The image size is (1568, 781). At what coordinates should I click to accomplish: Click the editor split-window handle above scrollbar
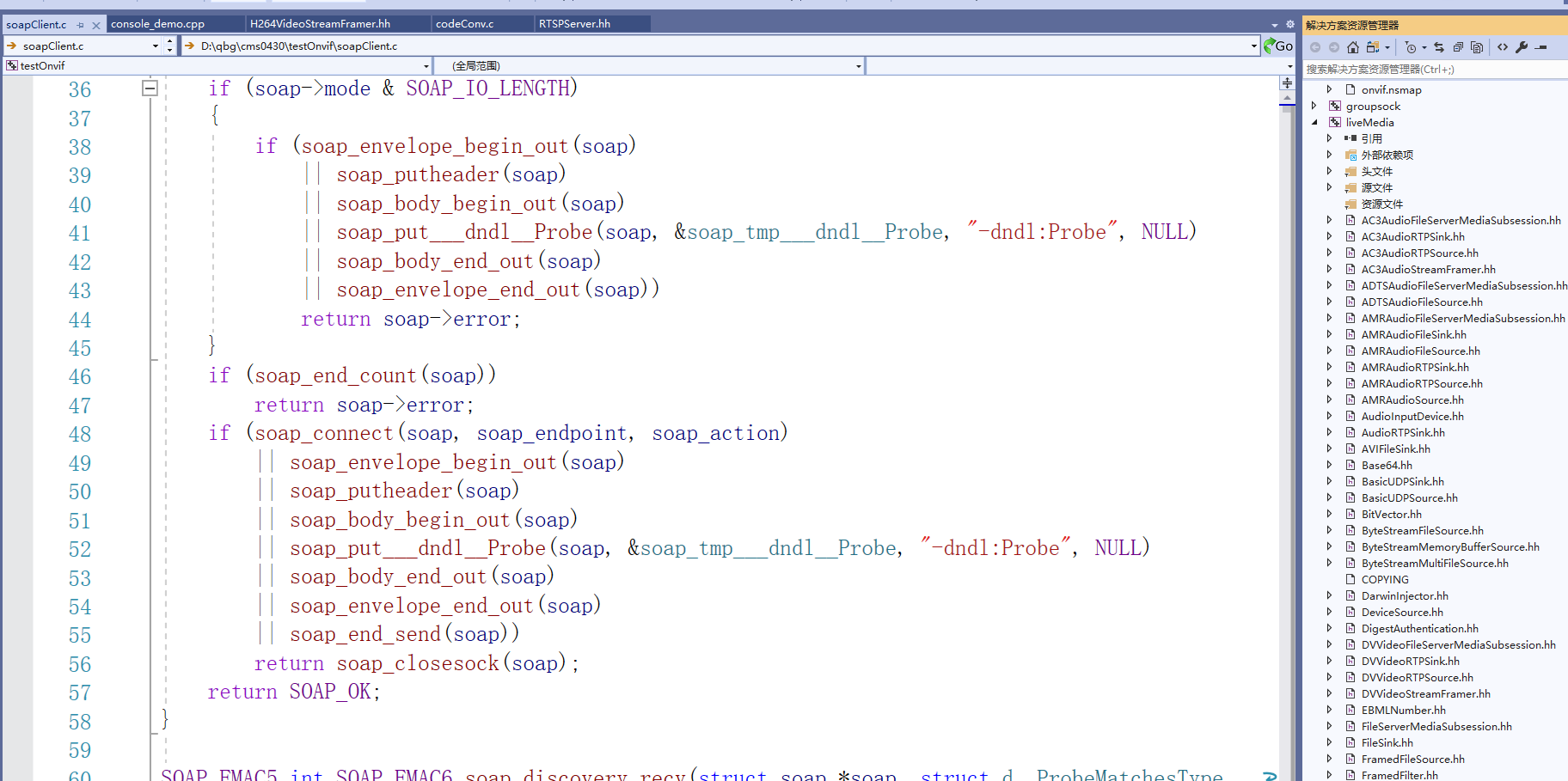pyautogui.click(x=1287, y=82)
